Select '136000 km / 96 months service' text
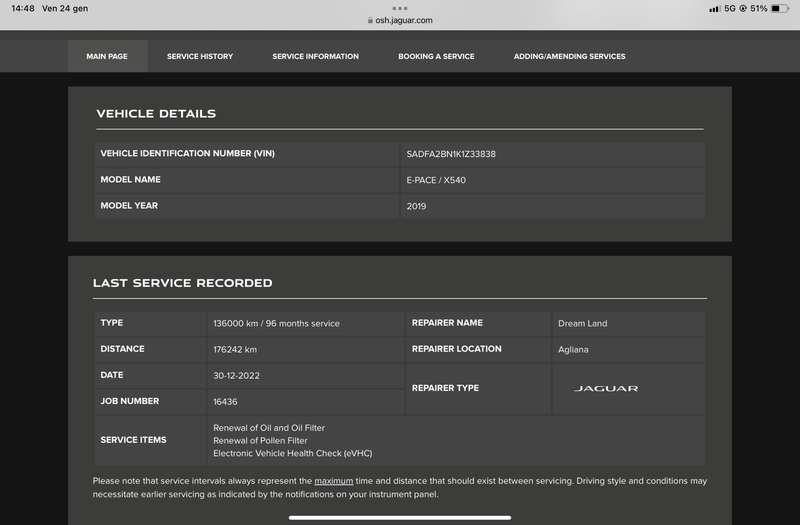The width and height of the screenshot is (800, 525). pyautogui.click(x=277, y=323)
